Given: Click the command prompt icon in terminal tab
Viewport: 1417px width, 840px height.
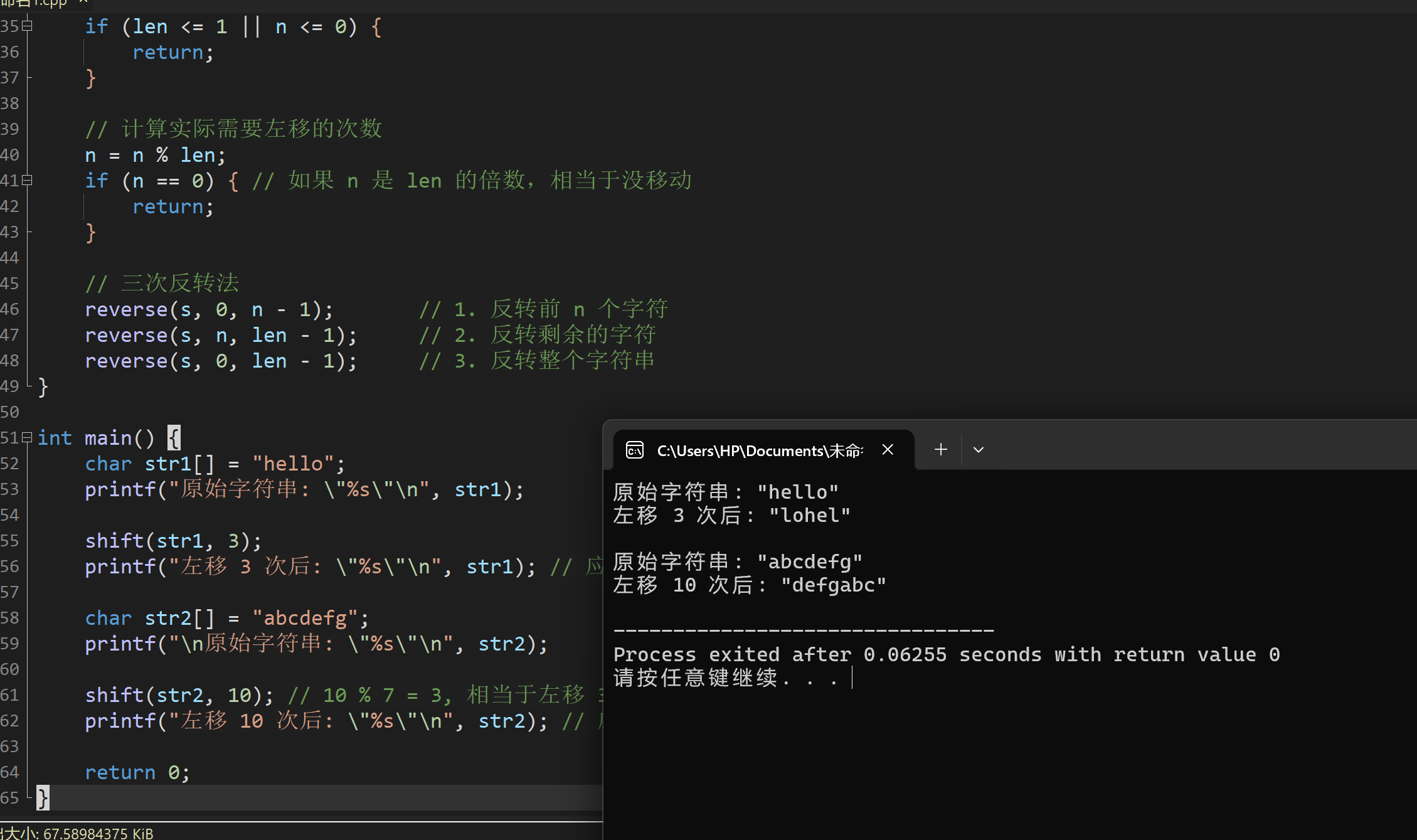Looking at the screenshot, I should (634, 450).
